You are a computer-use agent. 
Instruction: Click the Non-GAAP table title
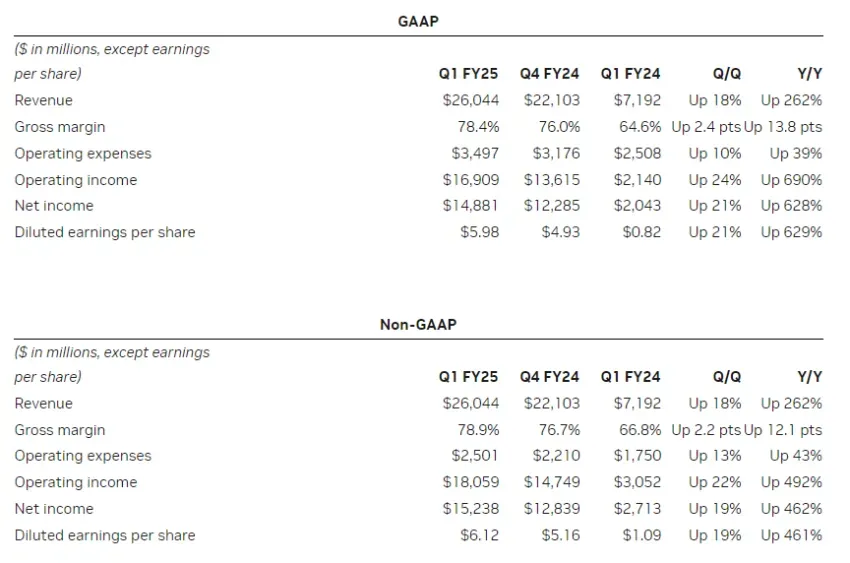point(418,324)
